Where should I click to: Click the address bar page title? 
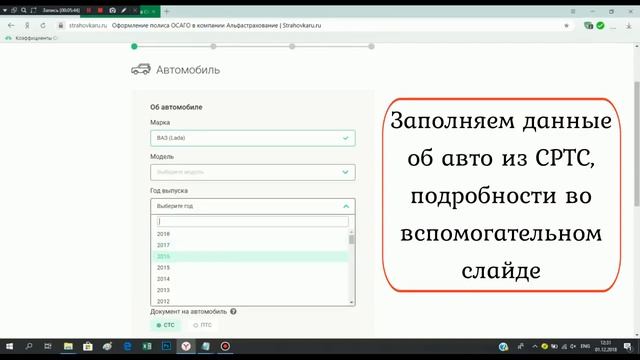[216, 25]
